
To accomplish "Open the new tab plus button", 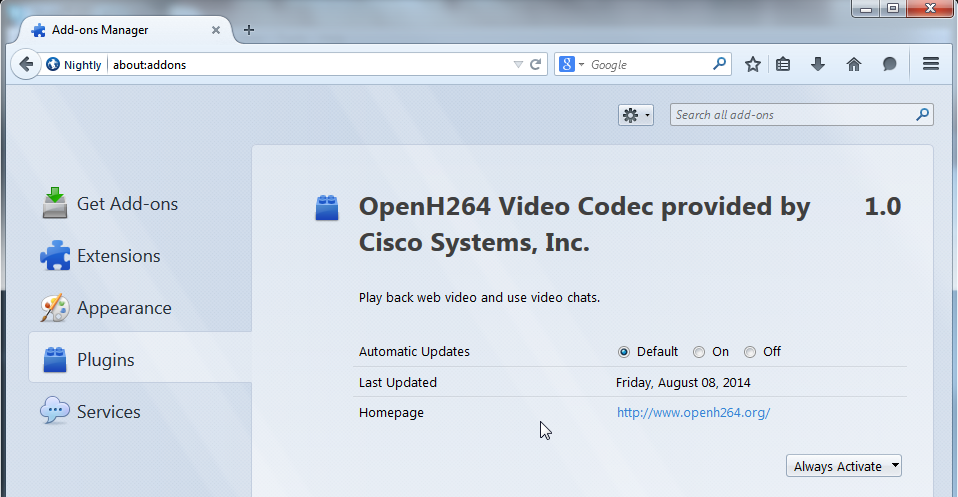I will tap(249, 29).
